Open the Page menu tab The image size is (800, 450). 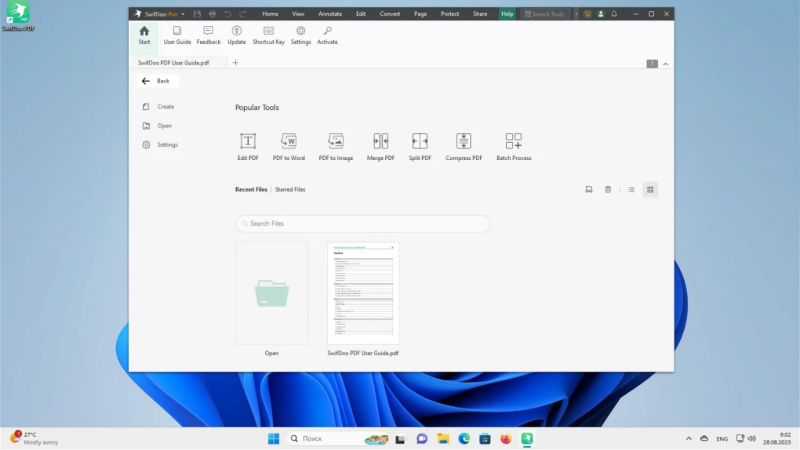[420, 14]
